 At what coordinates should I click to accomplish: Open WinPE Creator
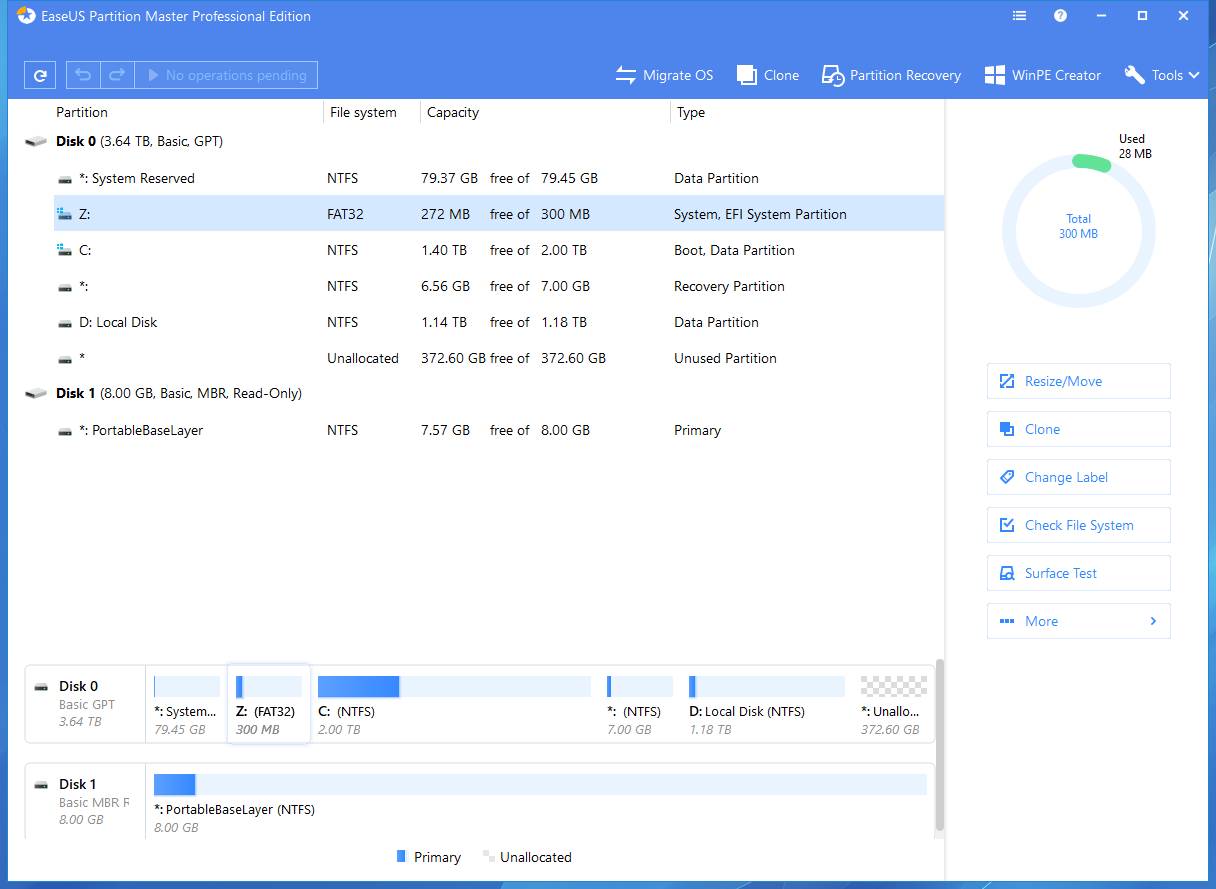tap(1043, 75)
